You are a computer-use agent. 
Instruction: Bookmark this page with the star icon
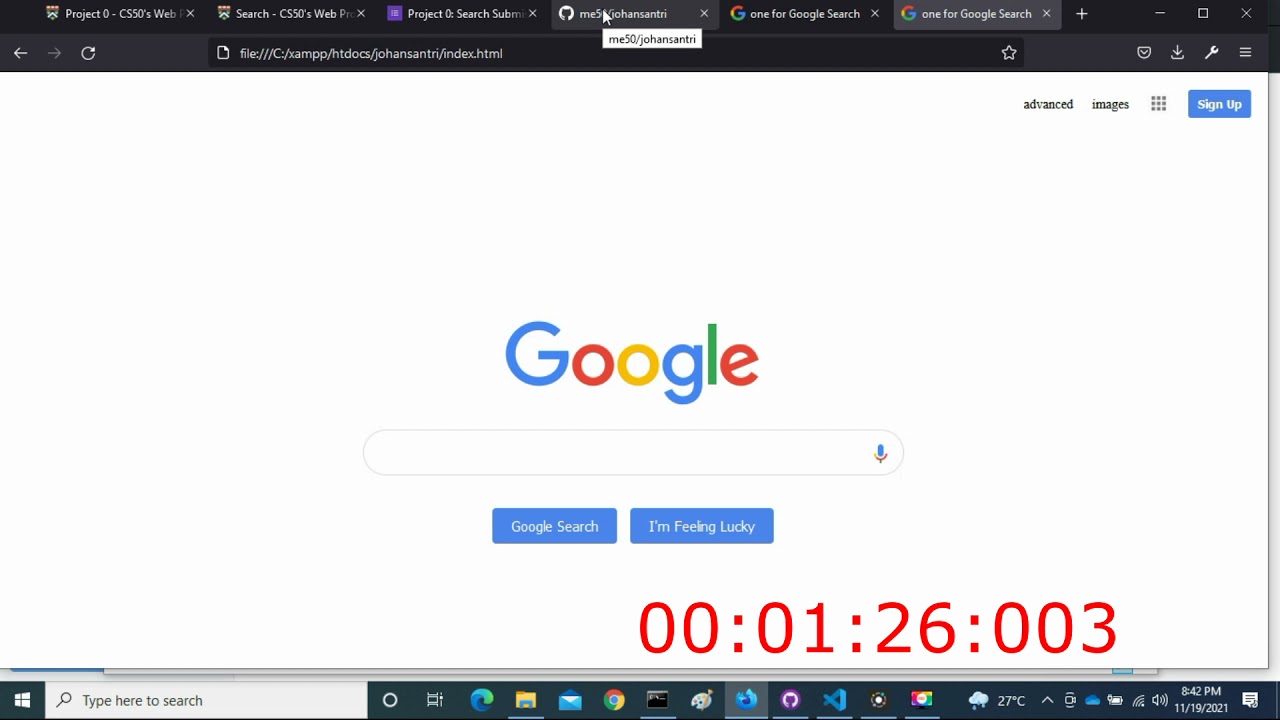(x=1009, y=53)
